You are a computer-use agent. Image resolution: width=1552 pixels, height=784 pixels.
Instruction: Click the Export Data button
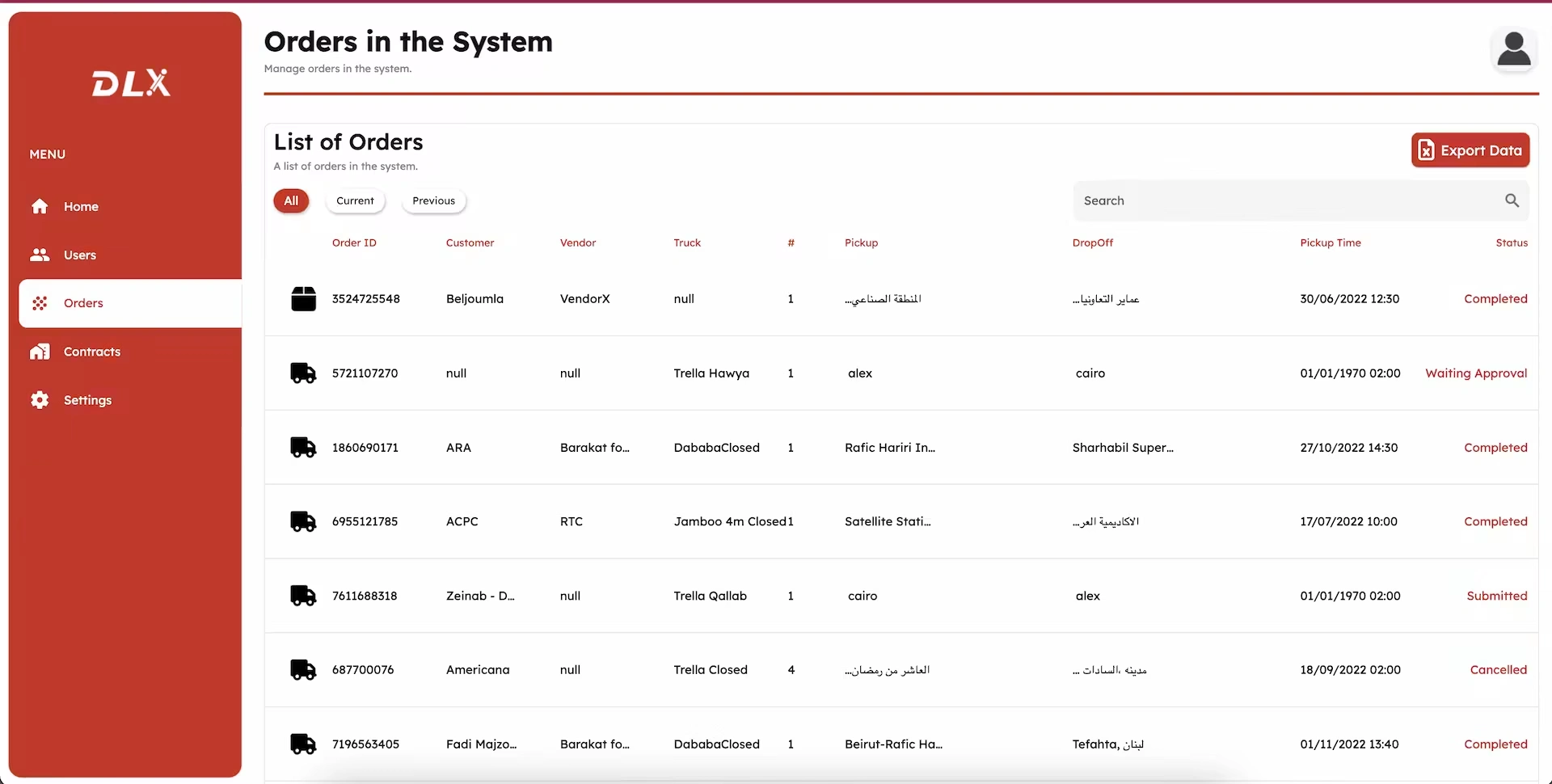1470,150
